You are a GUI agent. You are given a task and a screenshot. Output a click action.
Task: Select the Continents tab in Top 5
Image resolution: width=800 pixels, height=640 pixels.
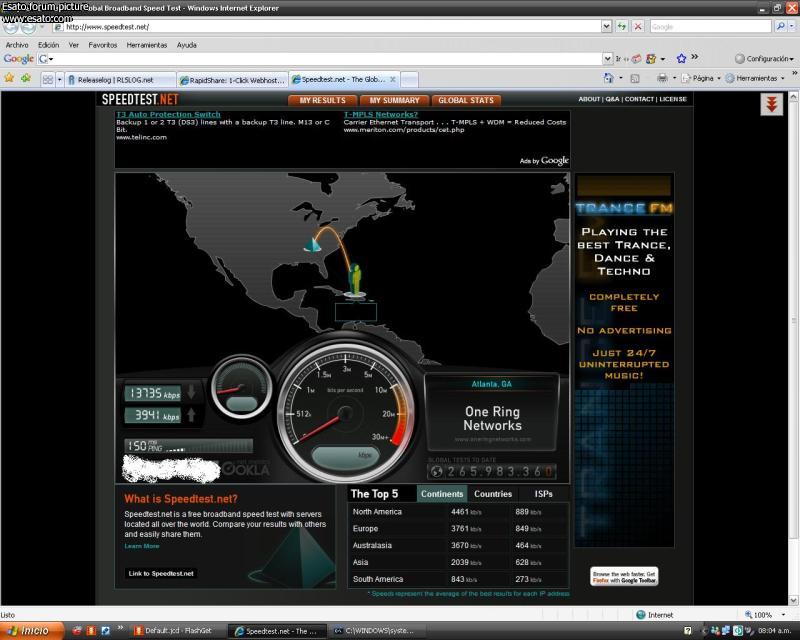[x=442, y=494]
